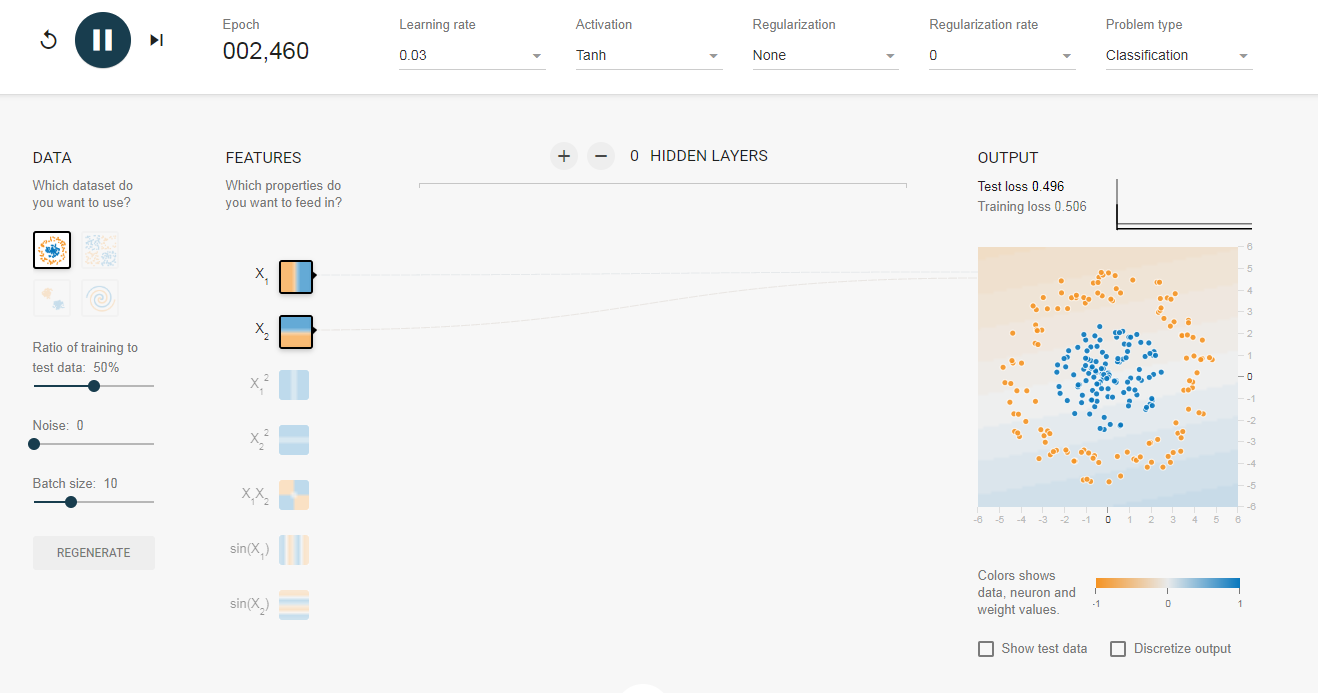
Task: Click the Training loss 0.506 text
Action: tap(1032, 206)
